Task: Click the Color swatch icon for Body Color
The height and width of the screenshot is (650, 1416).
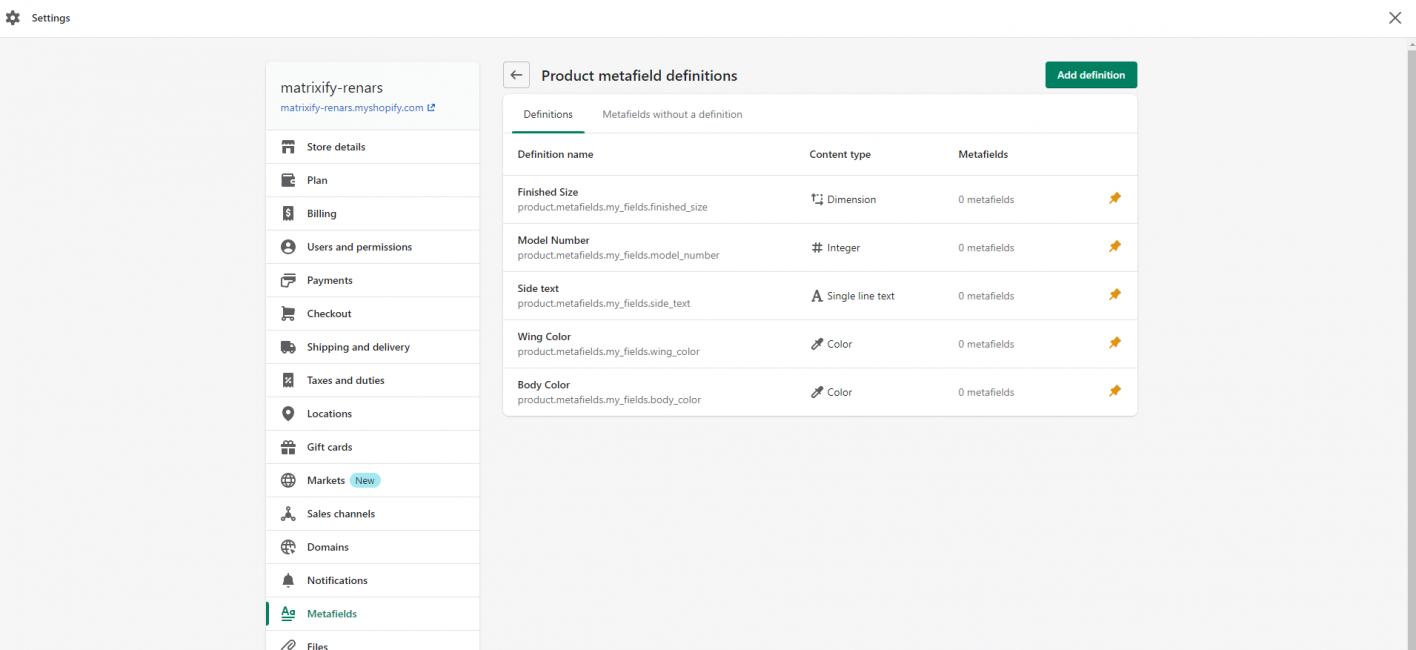Action: [x=816, y=391]
